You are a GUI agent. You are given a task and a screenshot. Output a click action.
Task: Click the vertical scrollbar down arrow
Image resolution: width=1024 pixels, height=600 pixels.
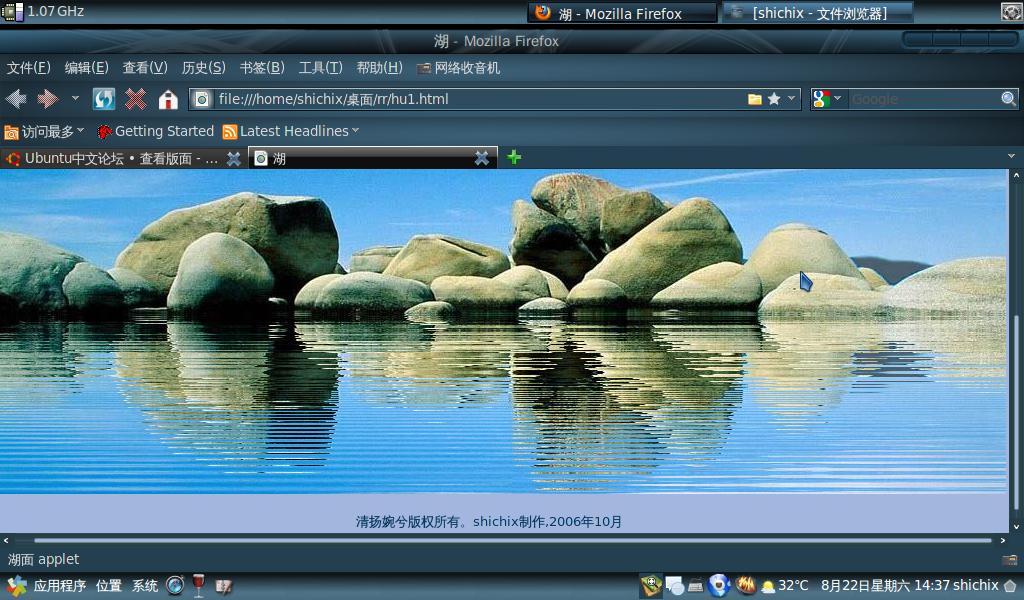(x=1016, y=527)
